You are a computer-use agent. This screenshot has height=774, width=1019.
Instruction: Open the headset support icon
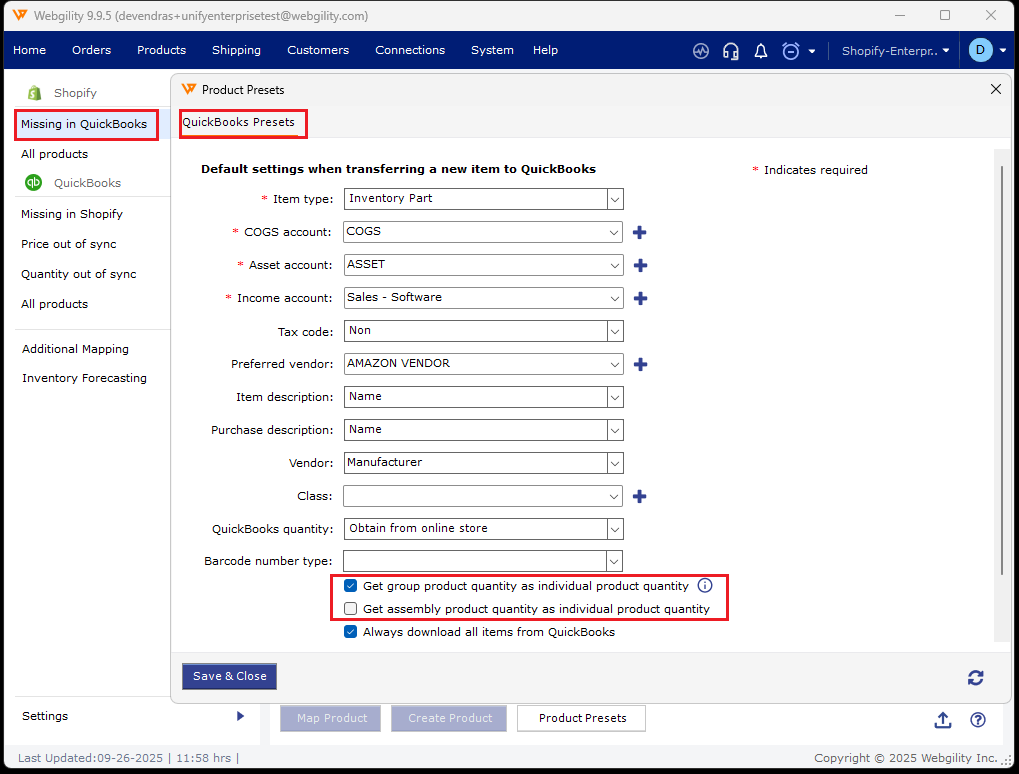tap(731, 51)
